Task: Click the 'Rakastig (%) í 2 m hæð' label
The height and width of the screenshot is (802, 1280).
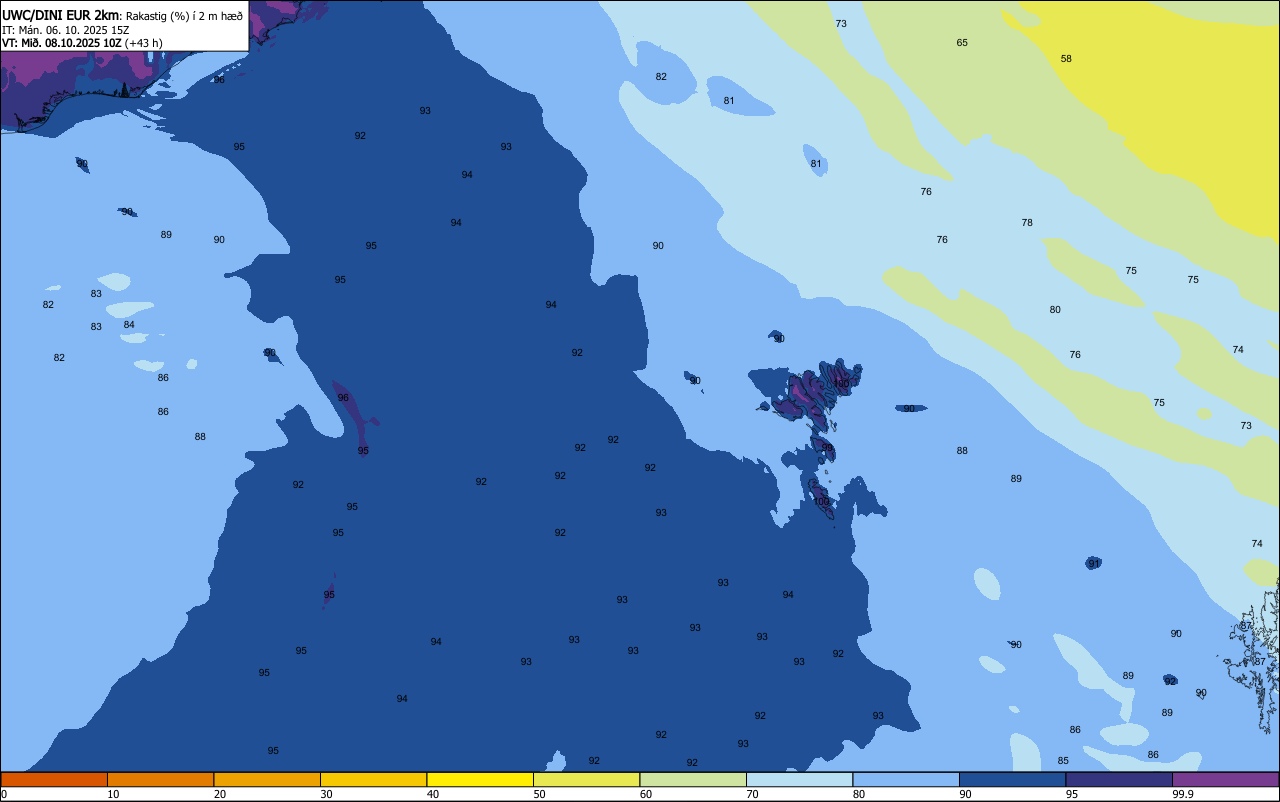Action: click(x=184, y=16)
